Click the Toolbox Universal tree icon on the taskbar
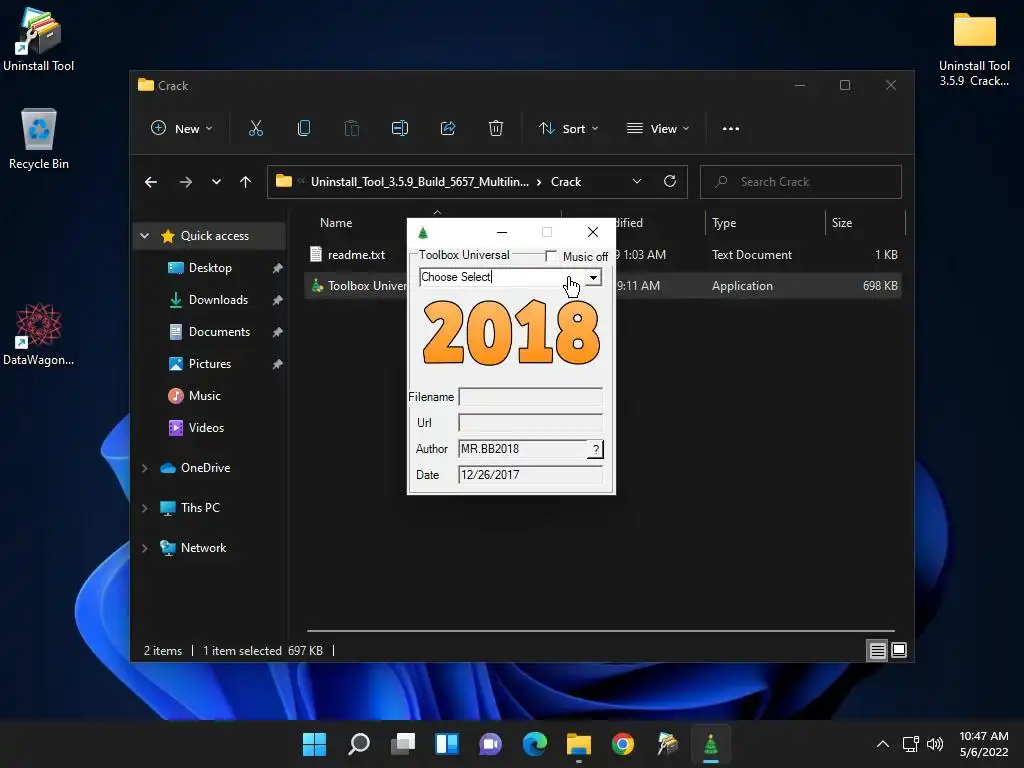This screenshot has width=1024, height=768. pos(711,744)
